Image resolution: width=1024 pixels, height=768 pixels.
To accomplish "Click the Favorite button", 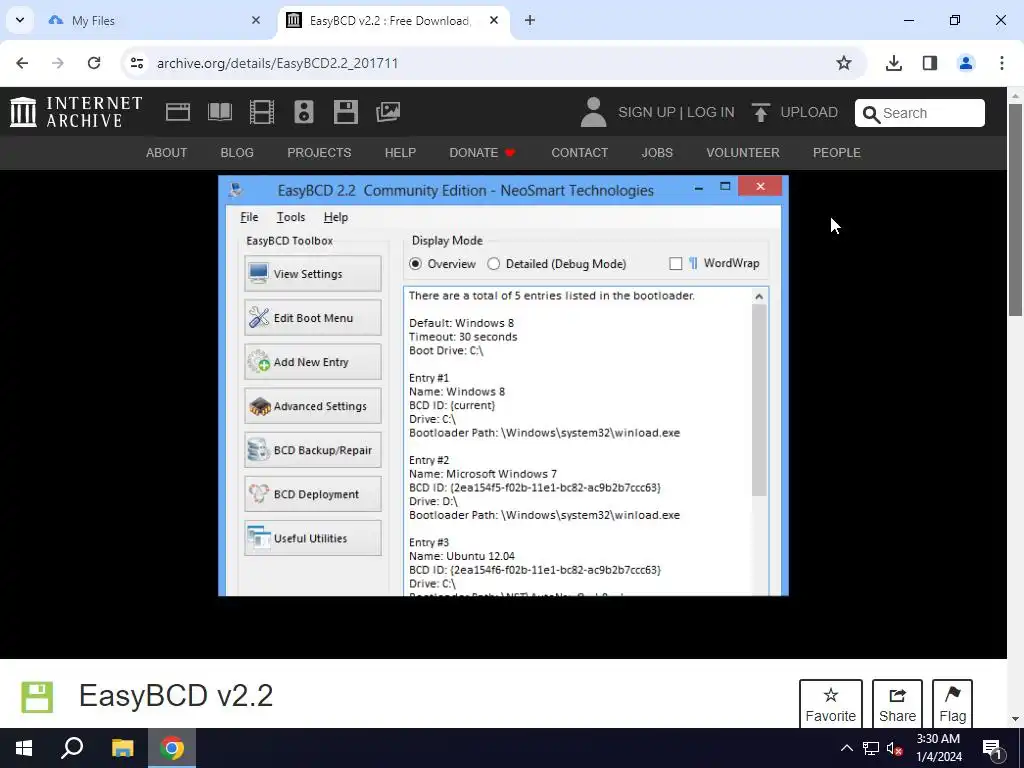I will 831,704.
